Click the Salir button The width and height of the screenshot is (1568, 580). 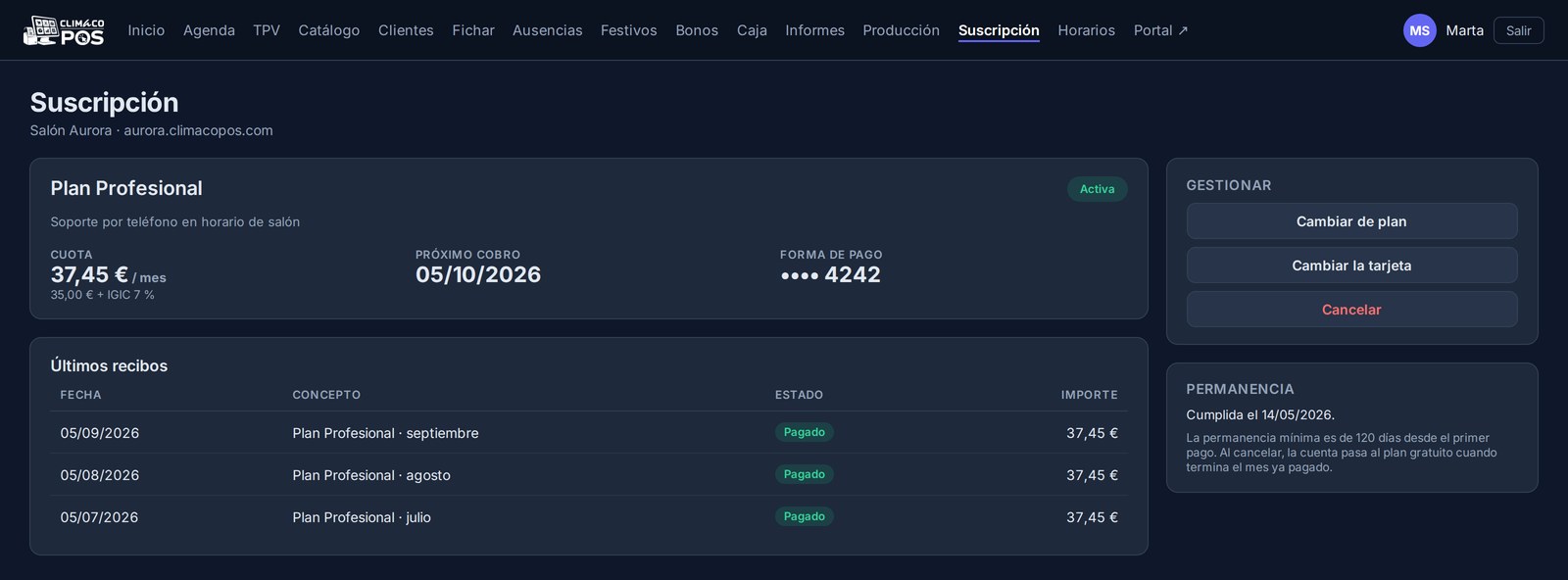click(1518, 30)
